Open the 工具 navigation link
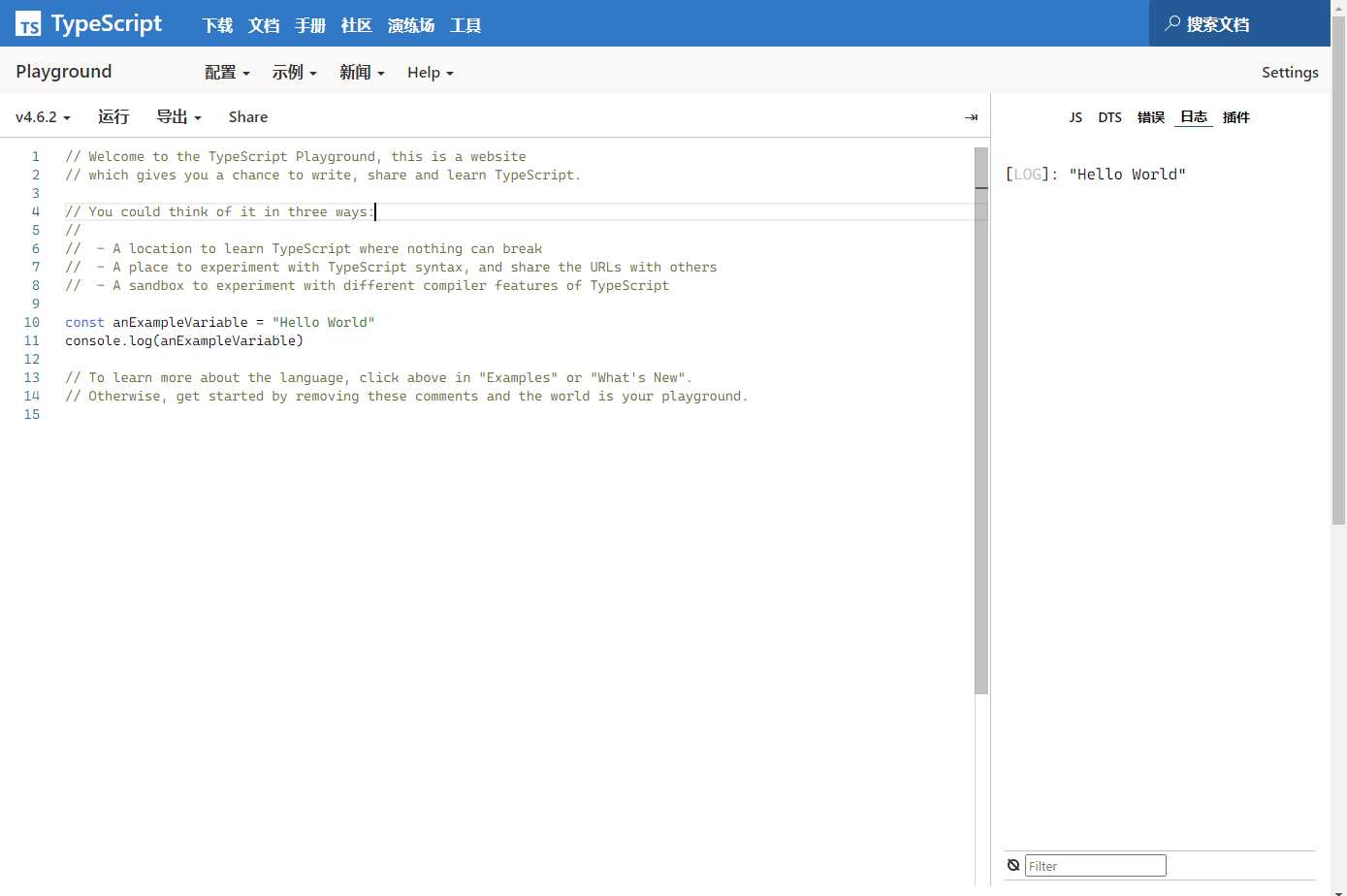 (x=465, y=25)
